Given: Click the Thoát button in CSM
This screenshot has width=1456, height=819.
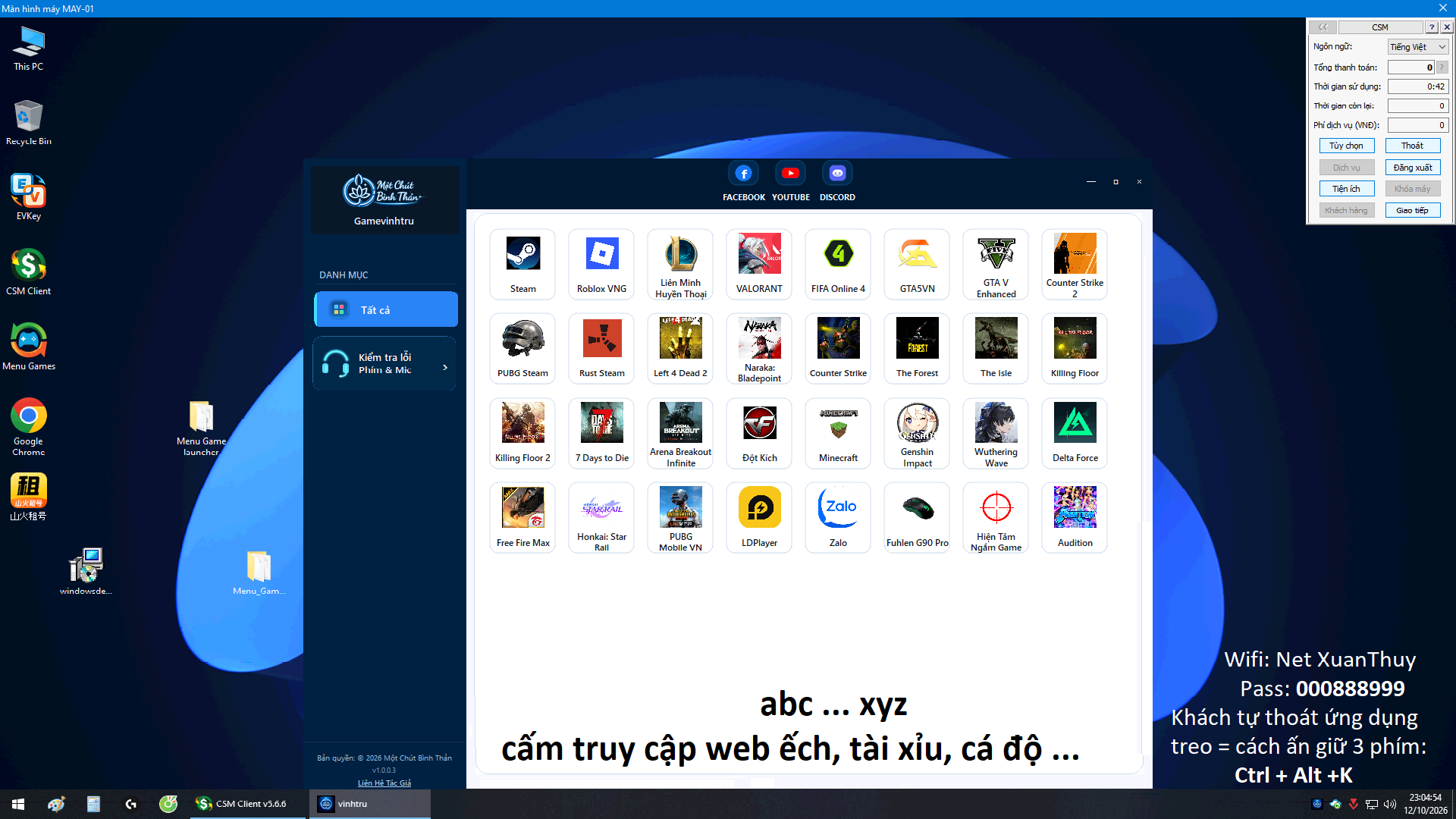Looking at the screenshot, I should click(1412, 146).
